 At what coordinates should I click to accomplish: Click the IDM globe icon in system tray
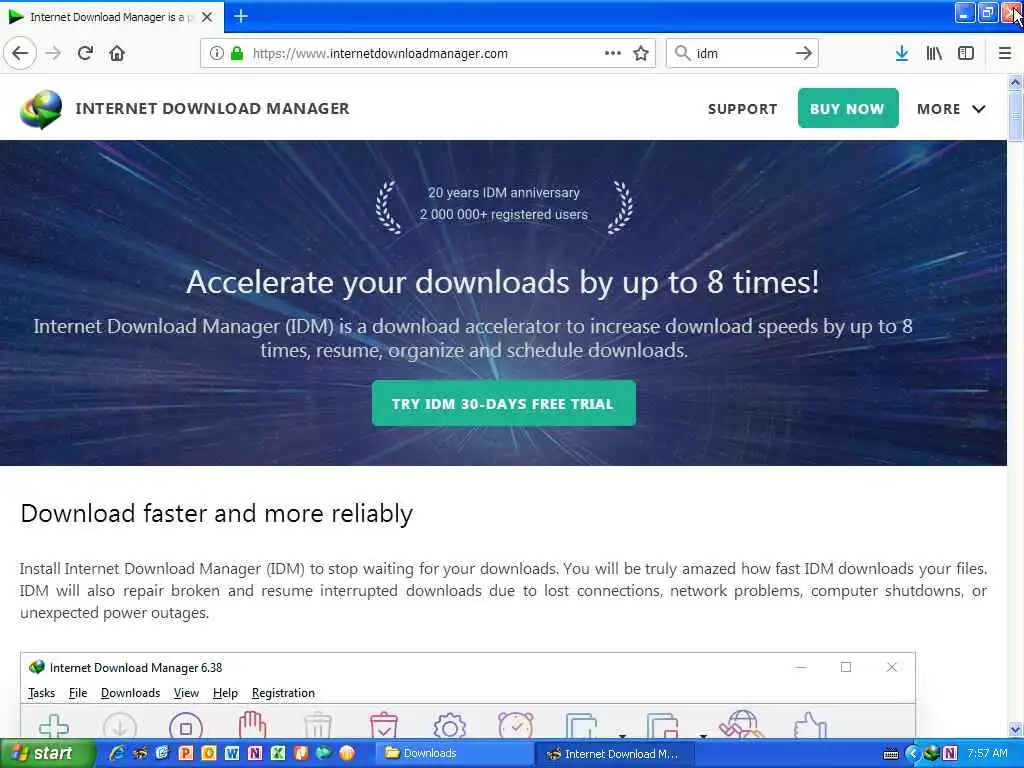[x=931, y=753]
